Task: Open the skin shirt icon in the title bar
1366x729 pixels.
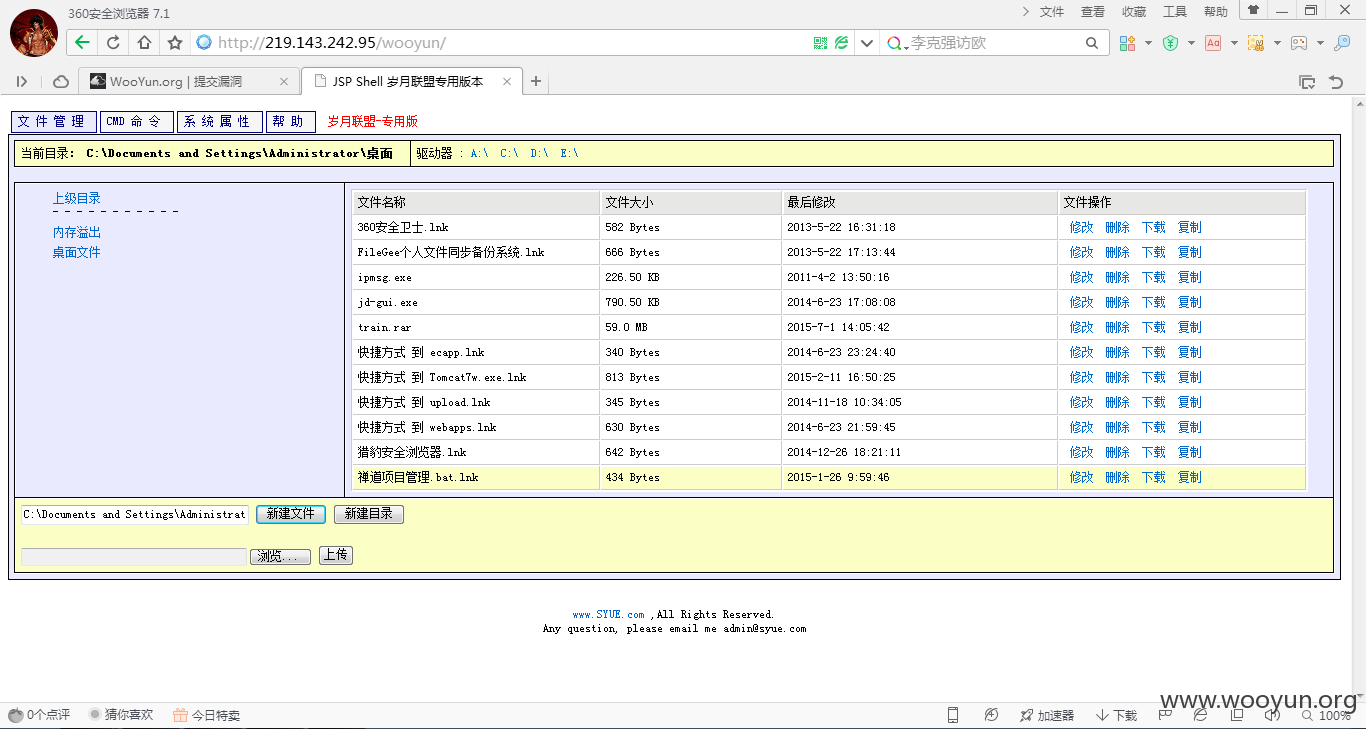Action: [1253, 10]
